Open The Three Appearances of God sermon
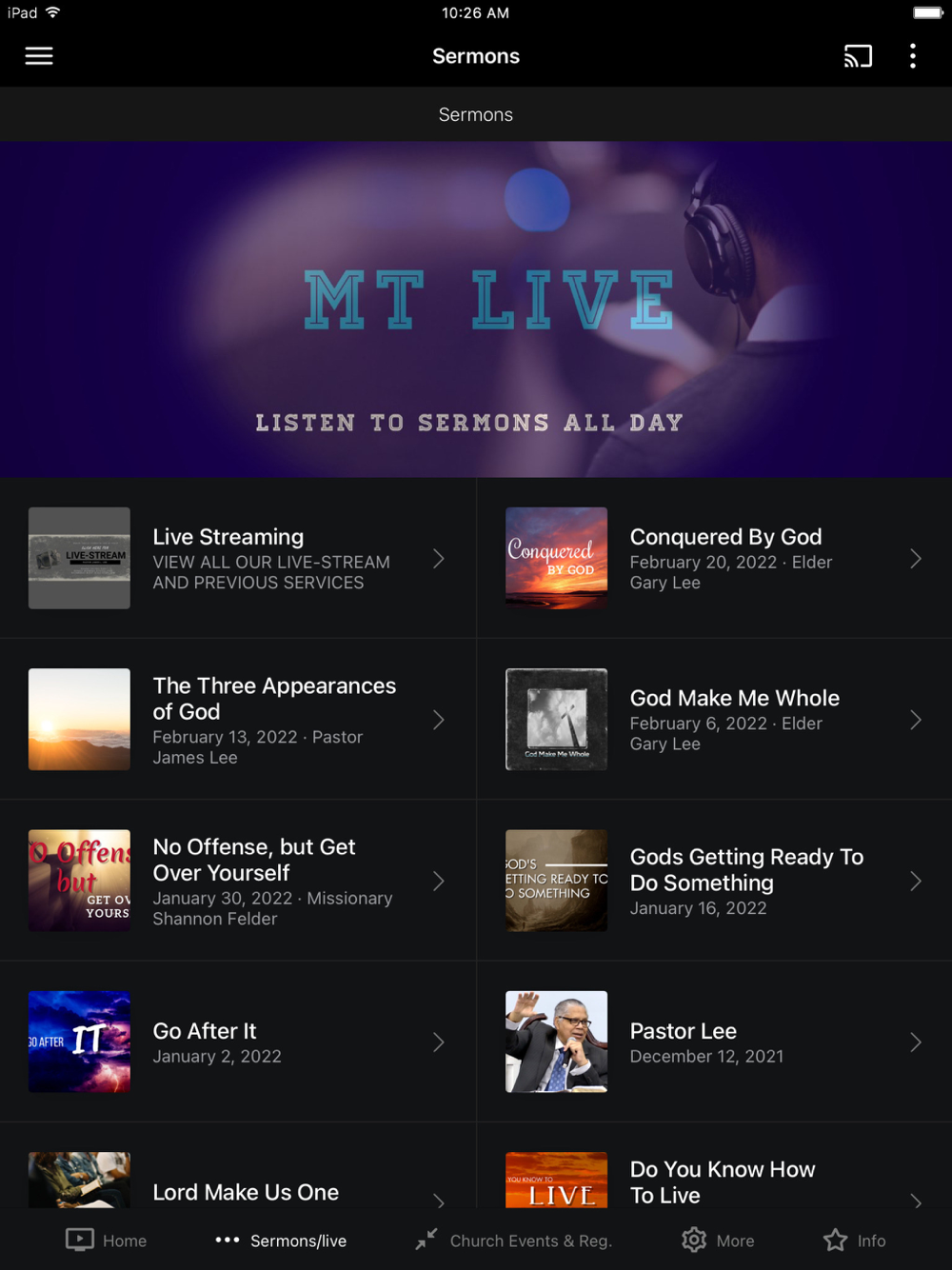The height and width of the screenshot is (1270, 952). 238,720
